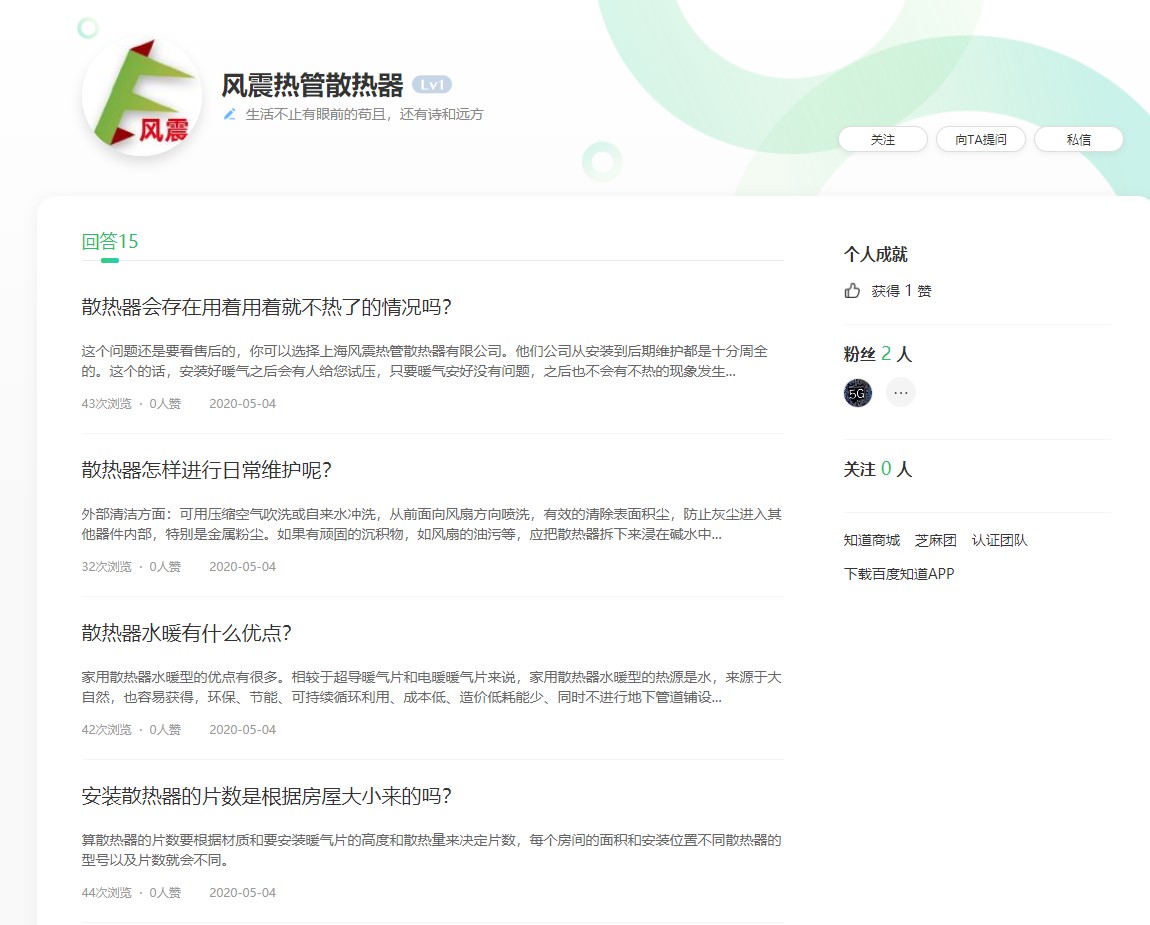This screenshot has height=925, width=1150.
Task: Open the question 散热器水暖有什么优点?
Action: pos(186,632)
